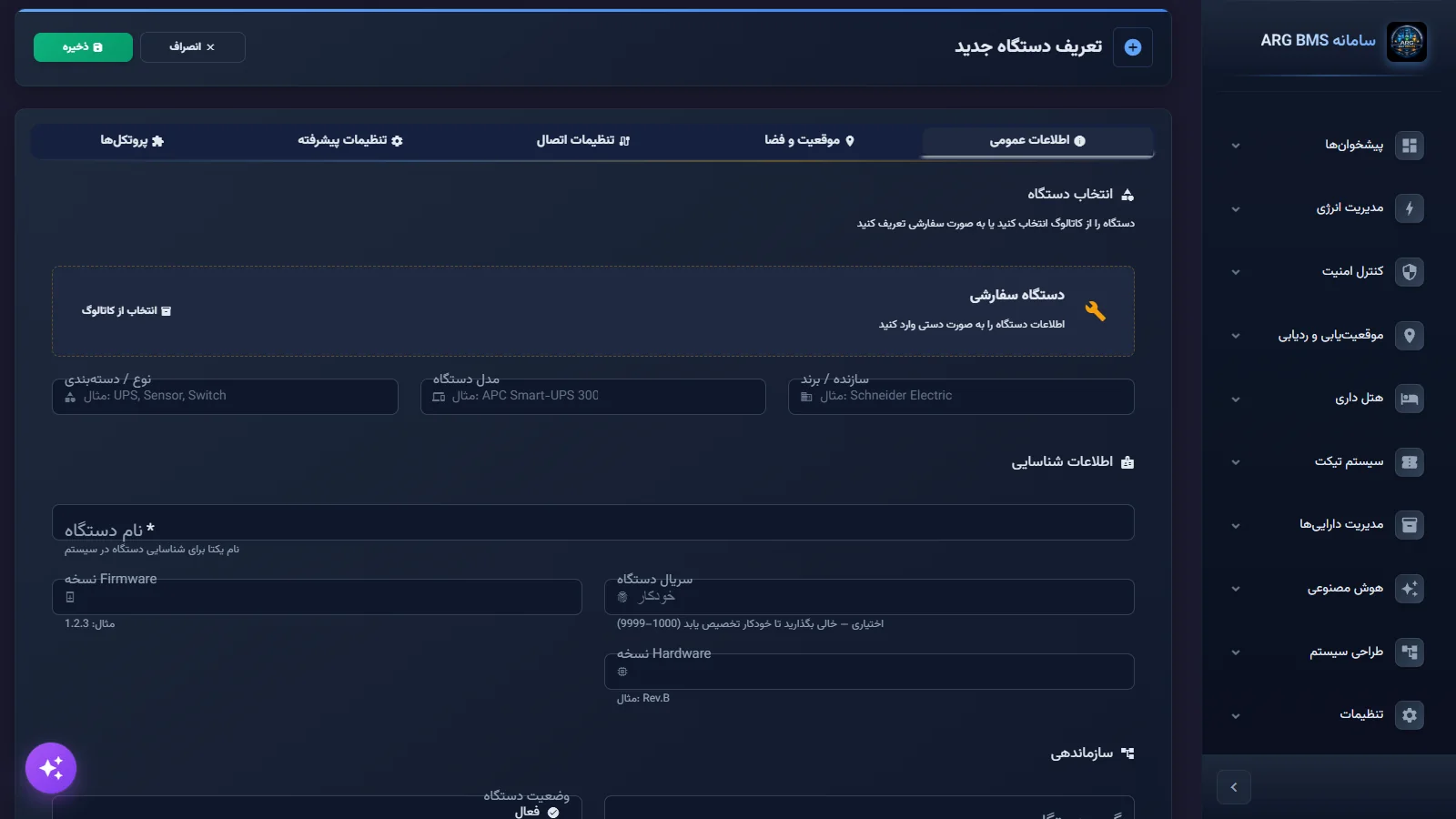Click the device selection section icon
Viewport: 1456px width, 819px height.
pos(1127,195)
